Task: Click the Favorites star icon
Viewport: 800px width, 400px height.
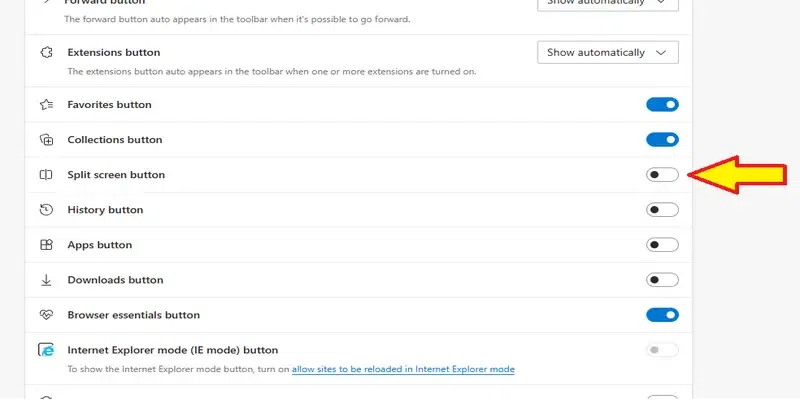Action: click(x=45, y=104)
